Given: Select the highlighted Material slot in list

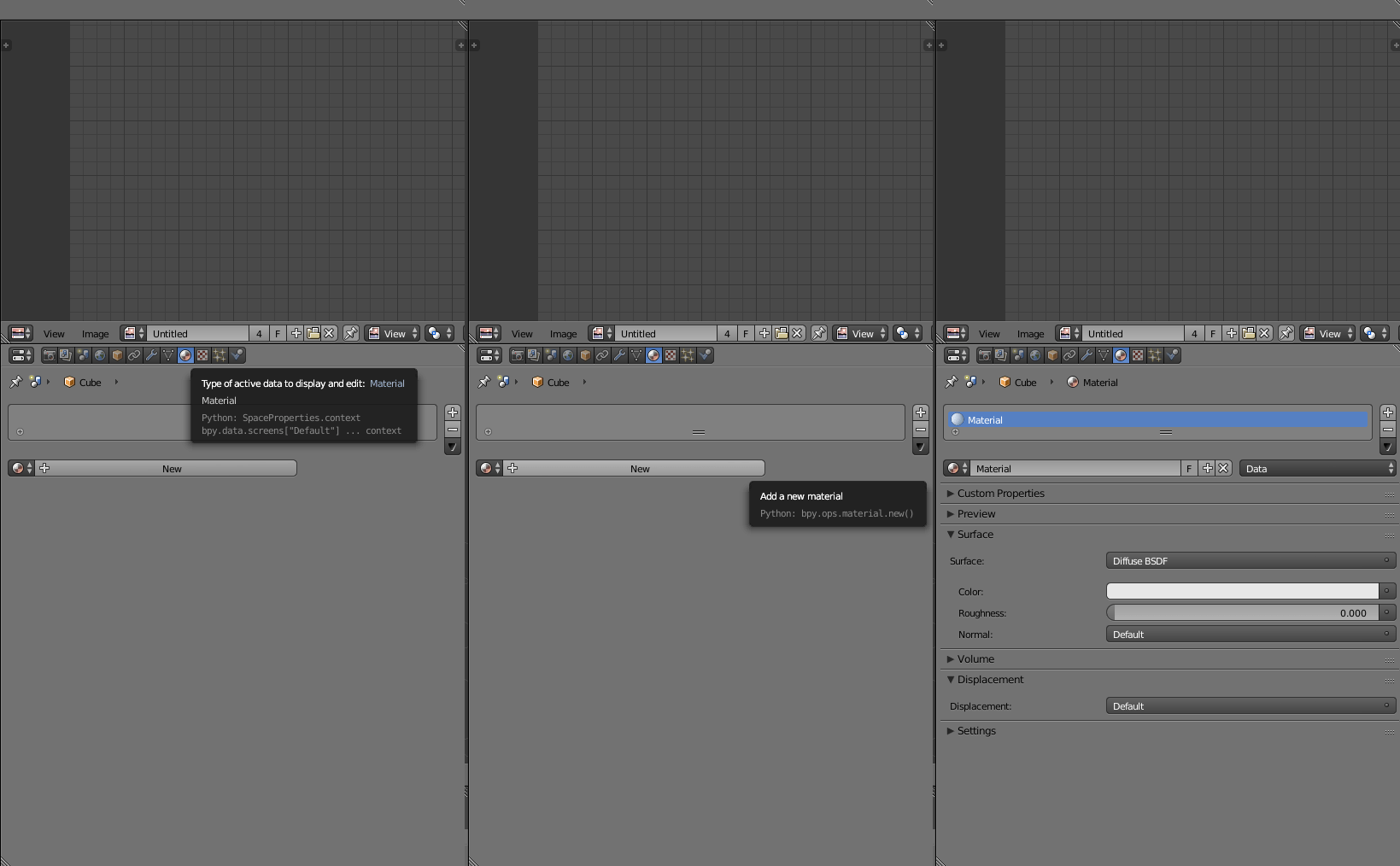Looking at the screenshot, I should pyautogui.click(x=1157, y=419).
